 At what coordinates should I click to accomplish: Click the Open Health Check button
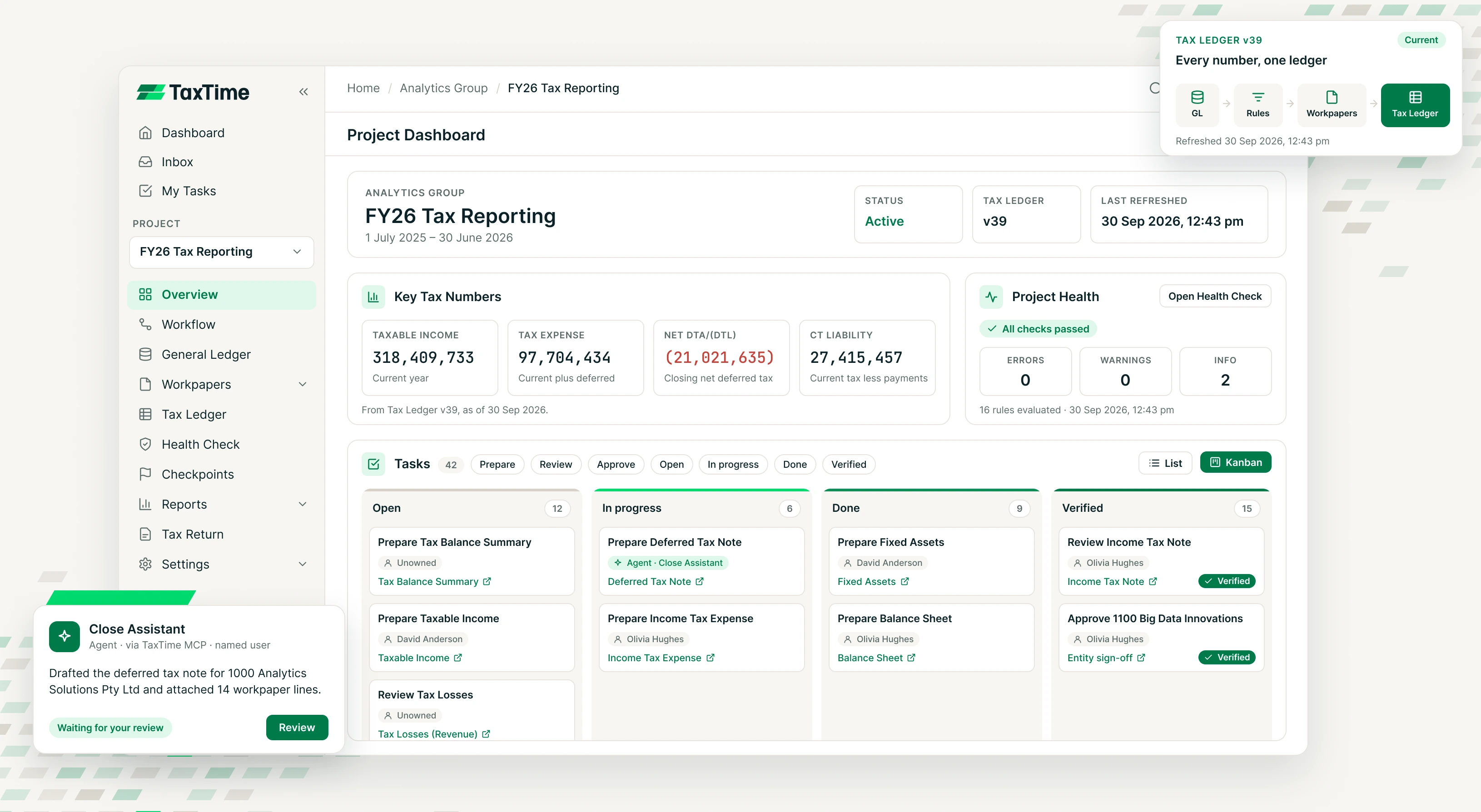coord(1215,296)
